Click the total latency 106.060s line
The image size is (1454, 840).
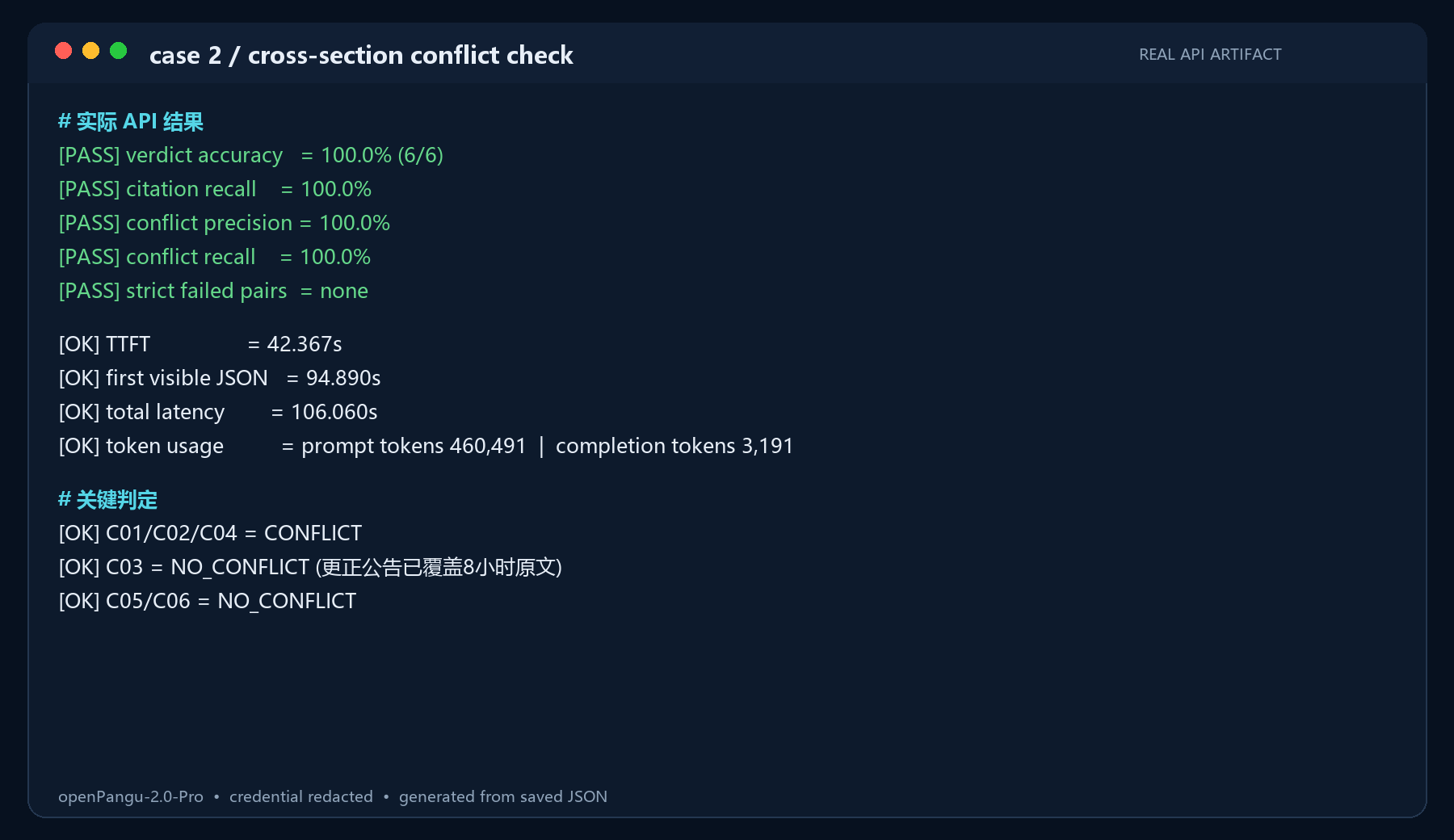click(x=218, y=412)
